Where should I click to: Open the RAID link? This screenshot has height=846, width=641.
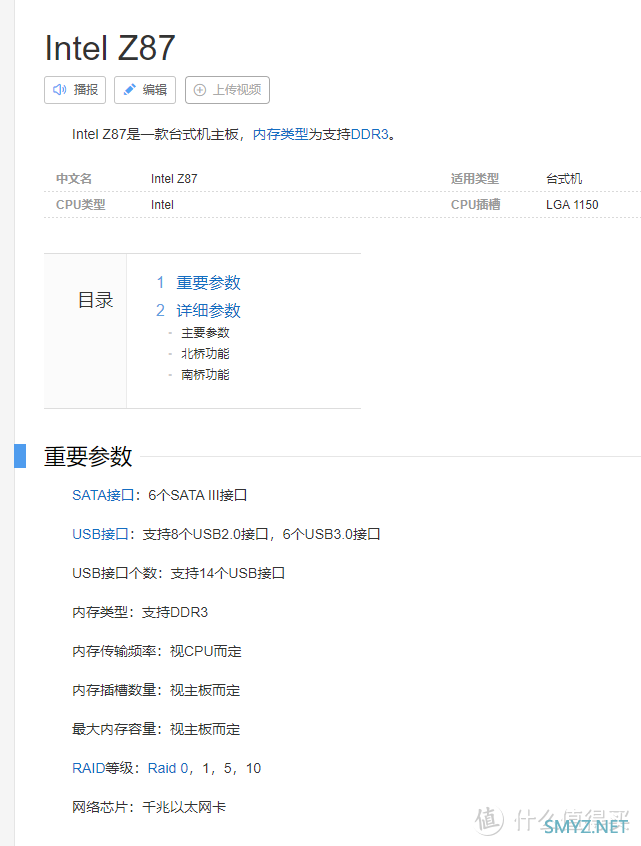click(89, 768)
